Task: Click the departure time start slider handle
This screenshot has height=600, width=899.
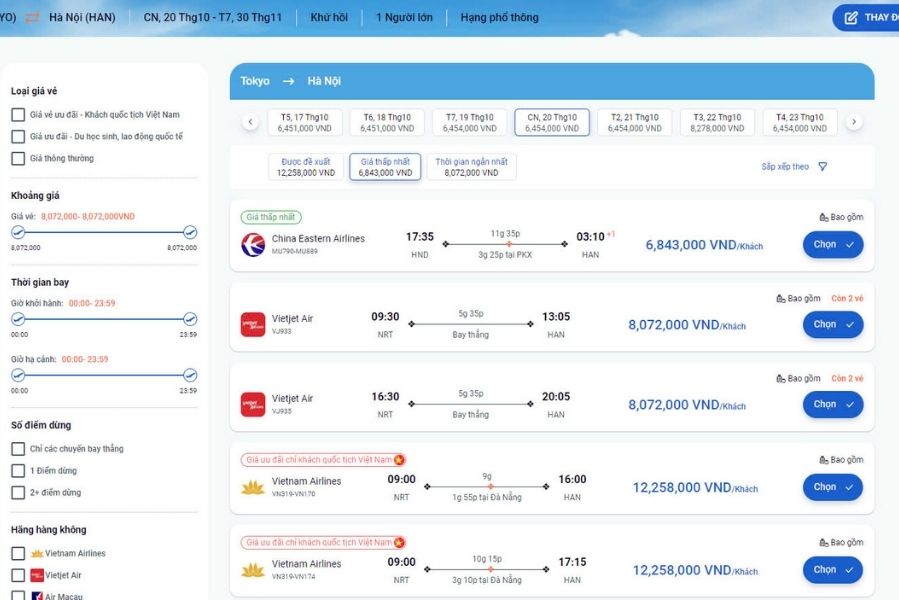Action: pyautogui.click(x=18, y=319)
